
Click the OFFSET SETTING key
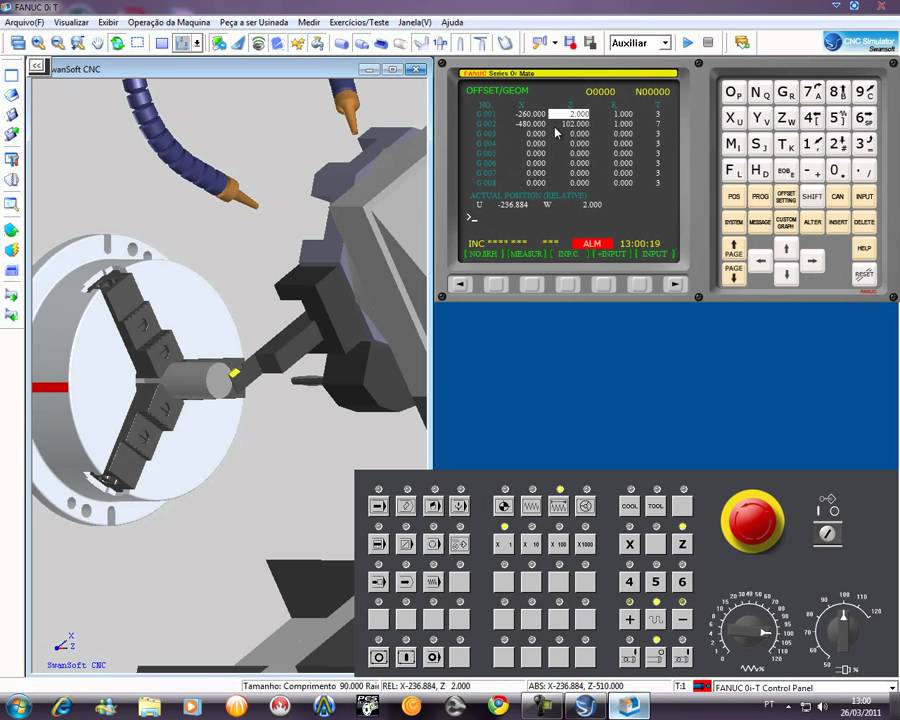786,196
